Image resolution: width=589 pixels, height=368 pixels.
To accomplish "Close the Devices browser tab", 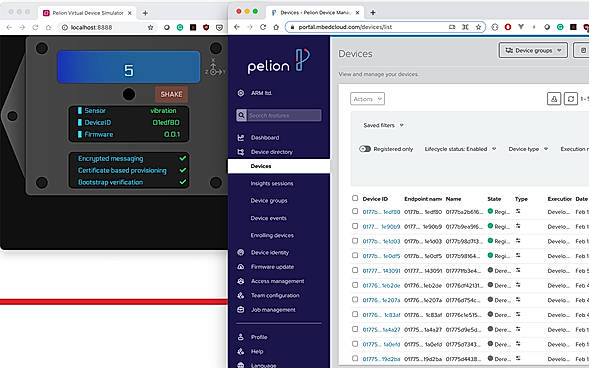I will (x=357, y=12).
